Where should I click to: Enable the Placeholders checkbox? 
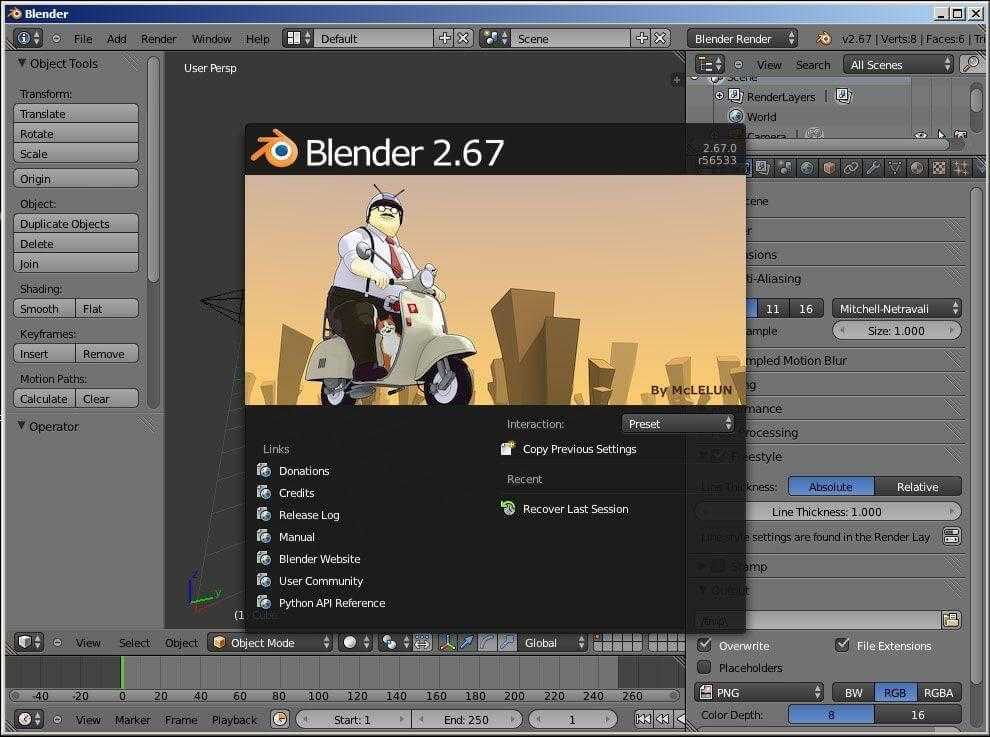point(705,667)
